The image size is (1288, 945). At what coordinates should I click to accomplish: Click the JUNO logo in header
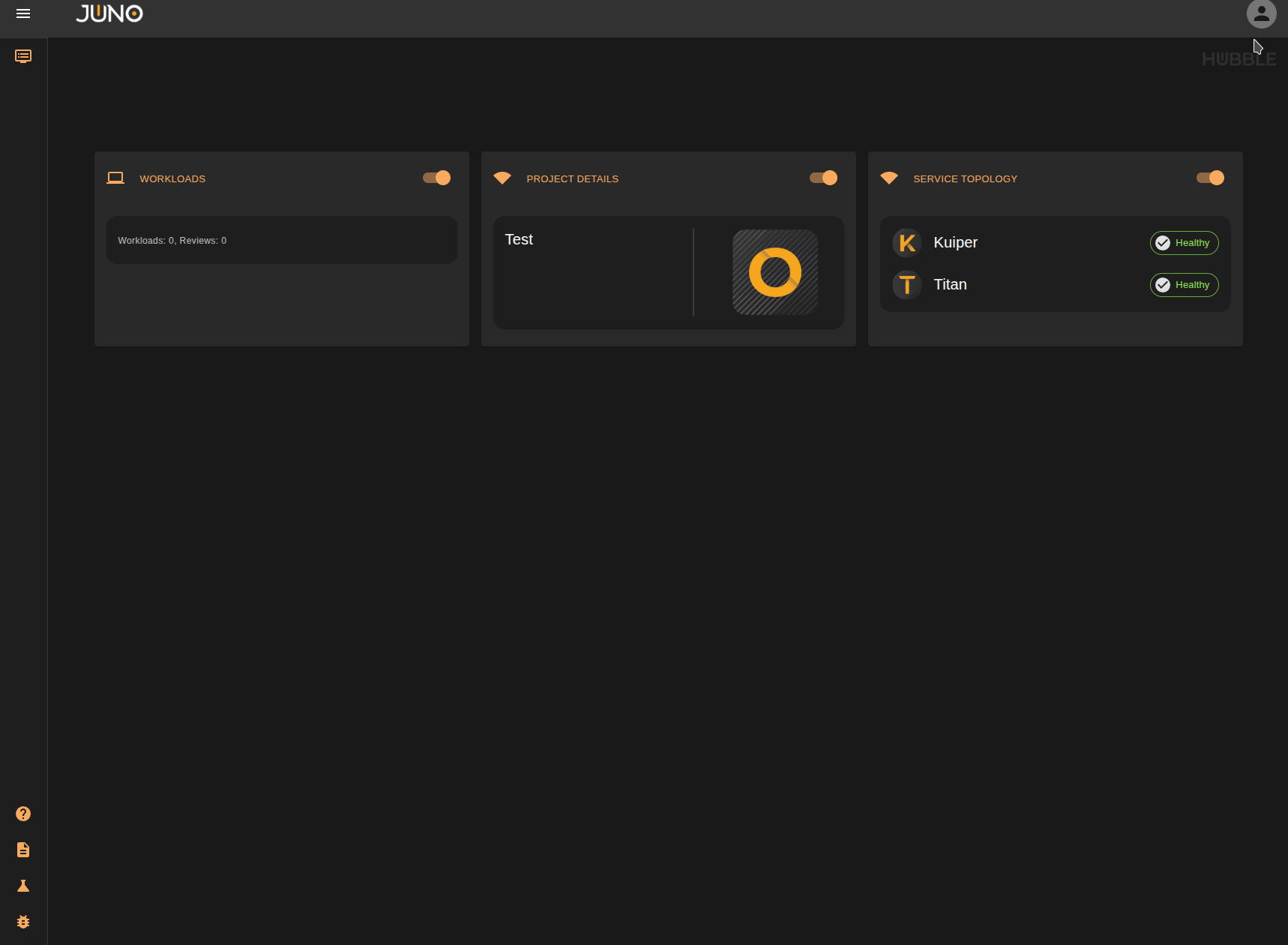tap(109, 13)
